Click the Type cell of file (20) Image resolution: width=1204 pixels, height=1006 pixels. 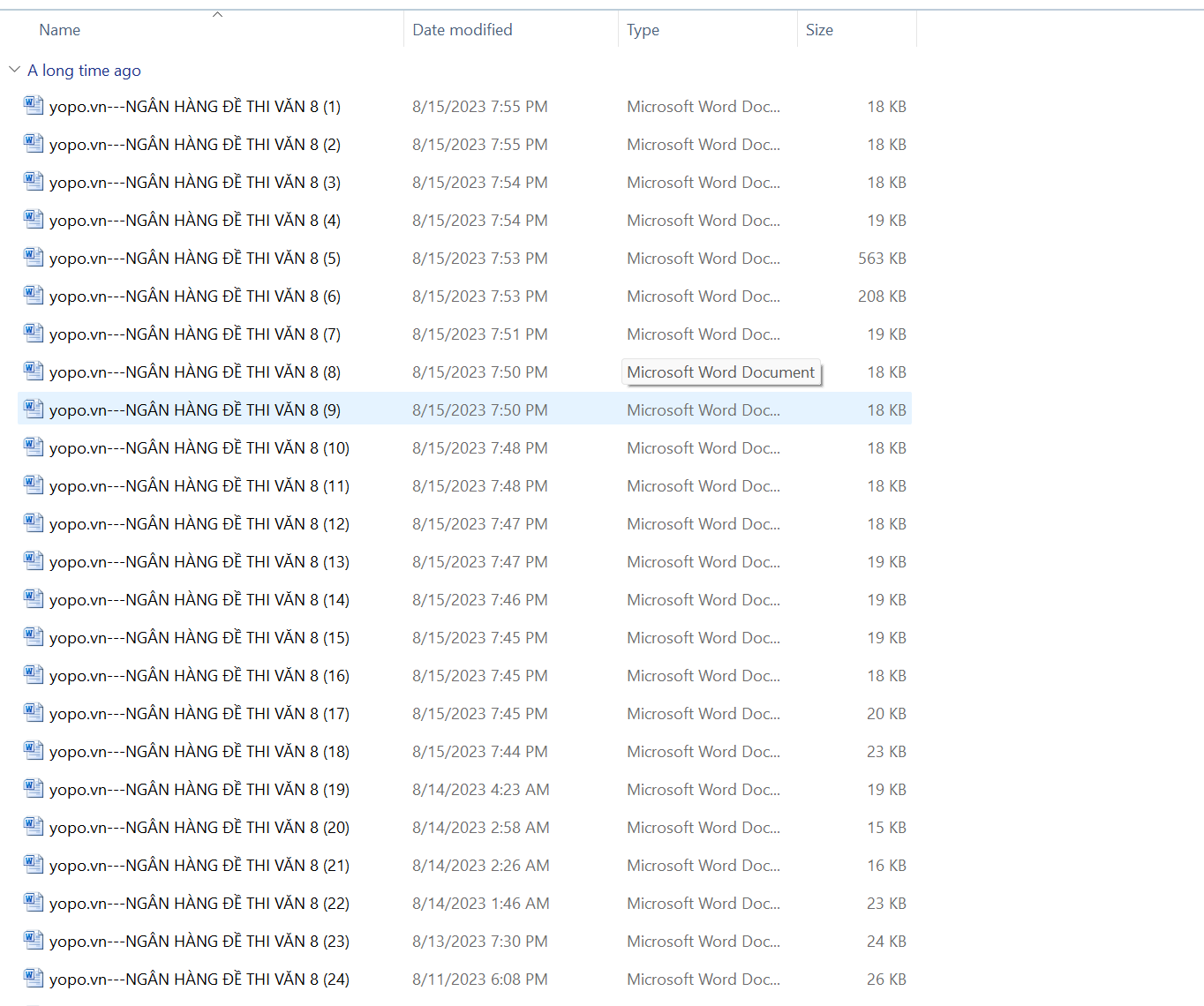704,828
